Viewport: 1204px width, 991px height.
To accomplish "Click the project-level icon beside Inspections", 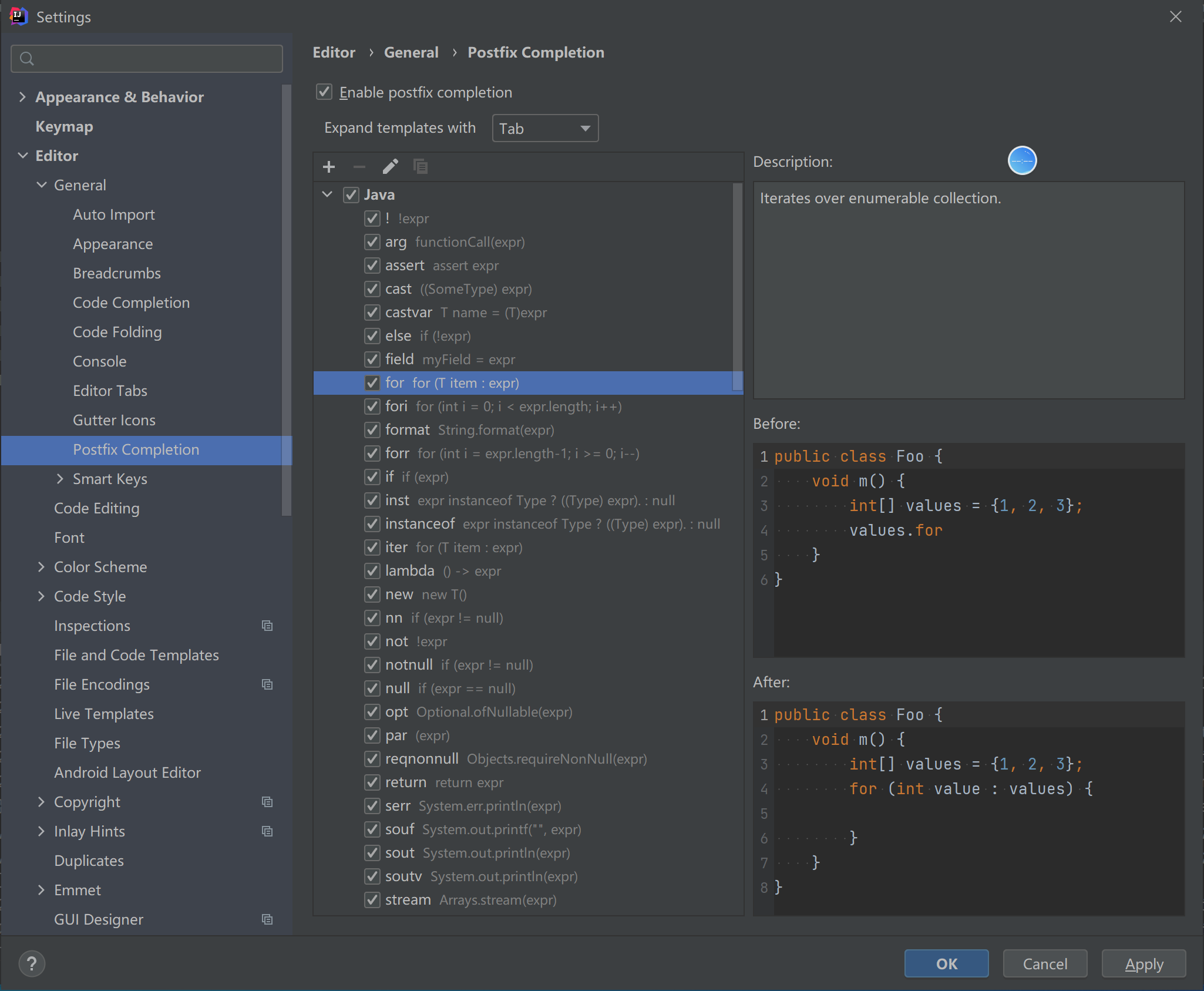I will pyautogui.click(x=267, y=626).
